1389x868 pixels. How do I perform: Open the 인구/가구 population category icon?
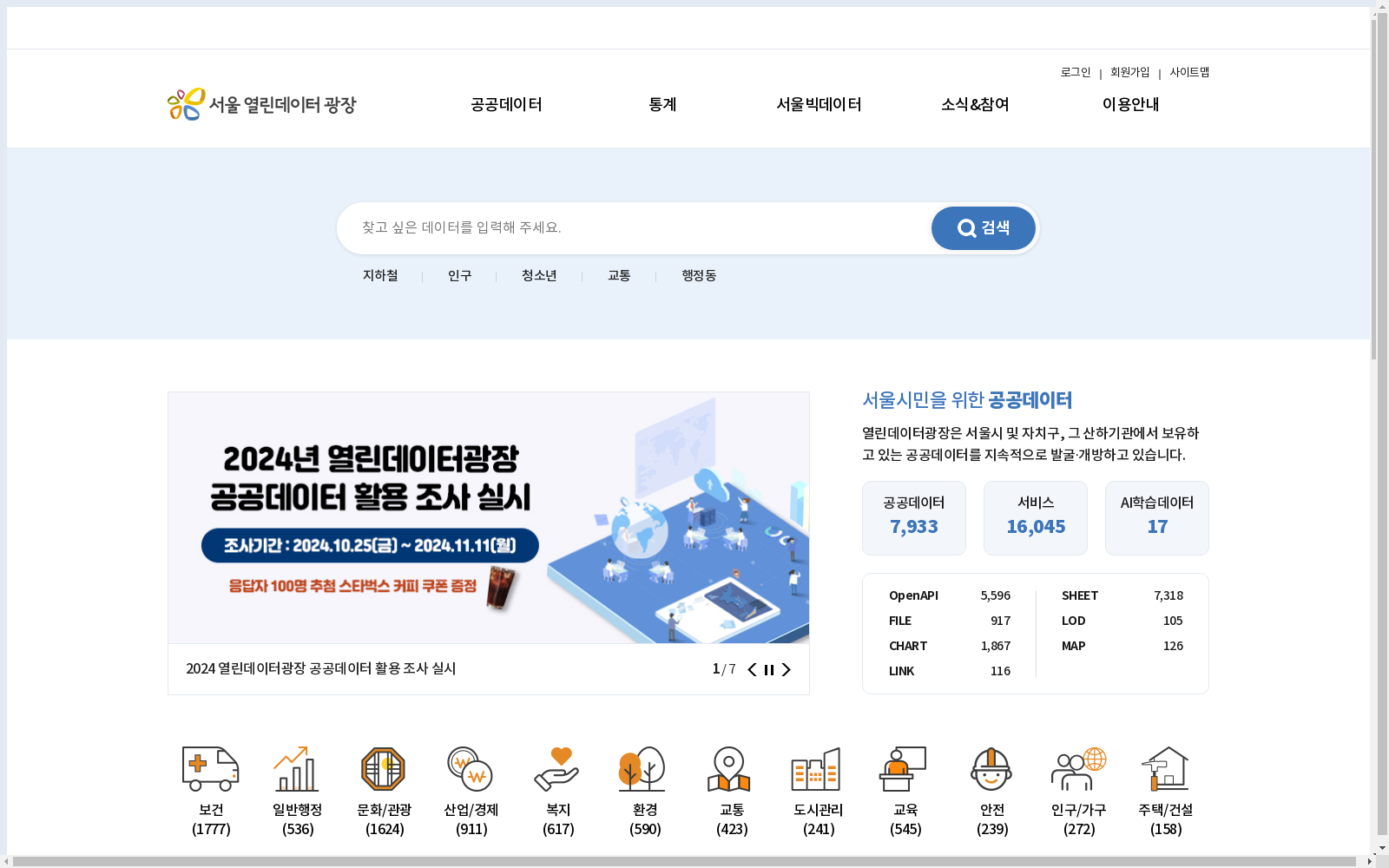pos(1079,769)
